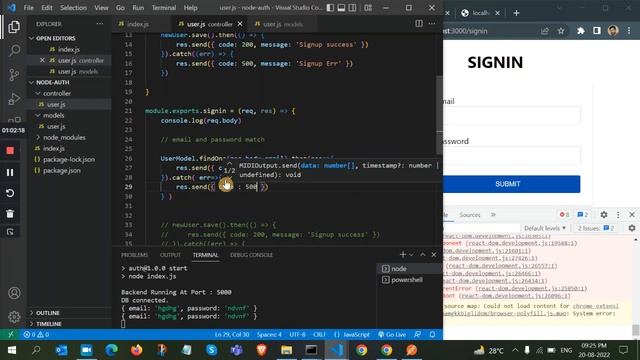The width and height of the screenshot is (640, 360).
Task: Open Windows Start menu
Action: pos(12,350)
